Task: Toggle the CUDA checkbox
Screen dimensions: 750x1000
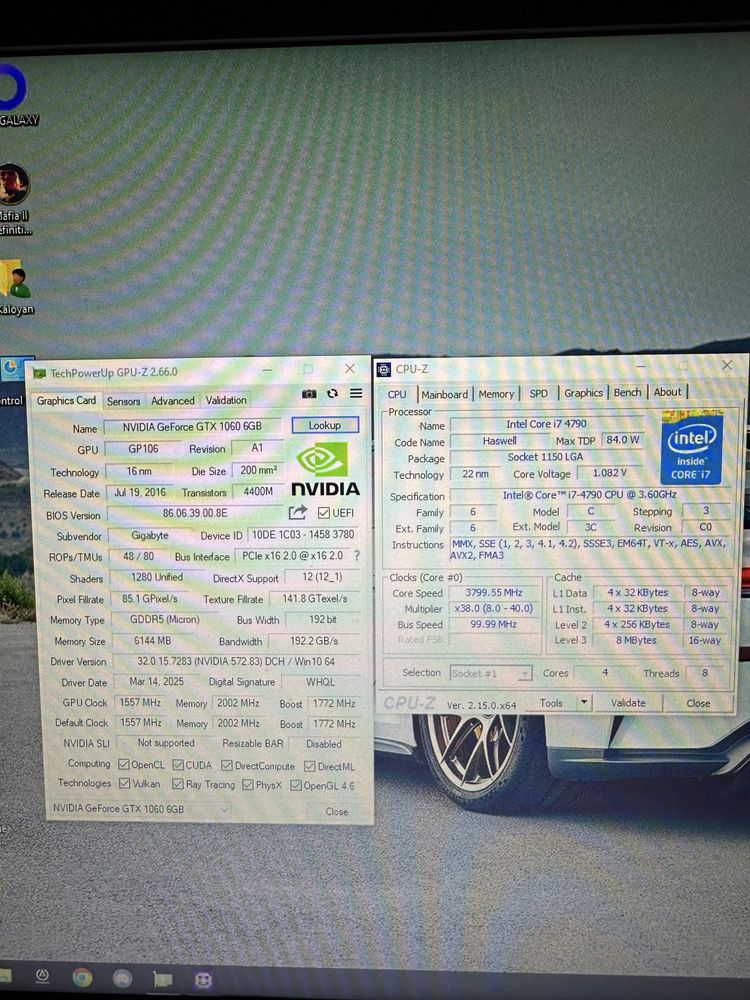Action: coord(178,765)
